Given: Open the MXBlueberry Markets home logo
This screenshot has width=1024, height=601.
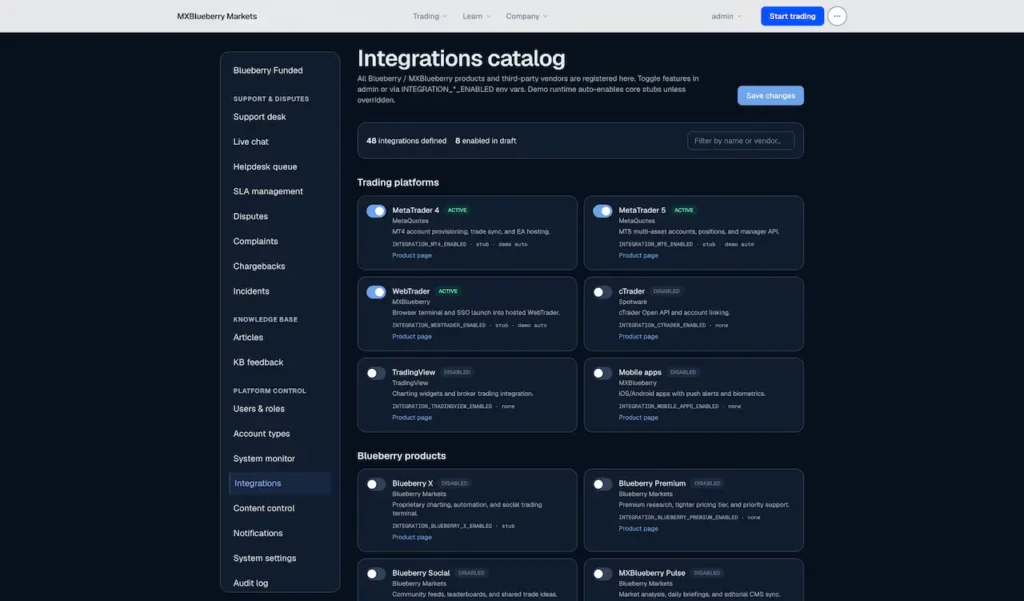Looking at the screenshot, I should [217, 16].
